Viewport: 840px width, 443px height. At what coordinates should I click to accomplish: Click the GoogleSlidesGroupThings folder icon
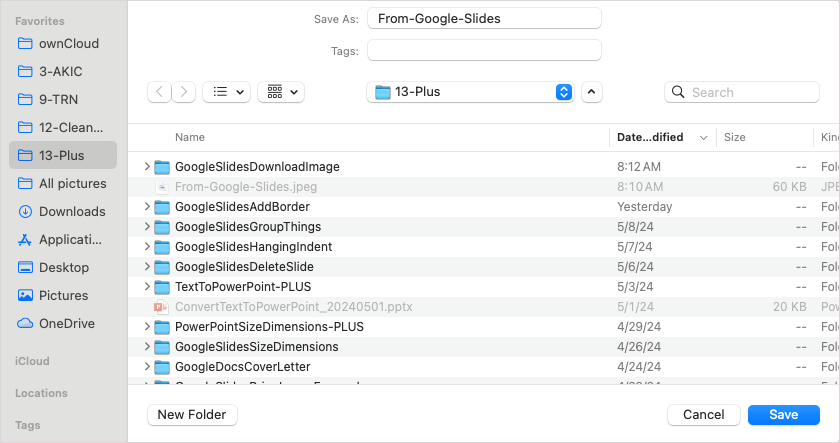point(162,227)
